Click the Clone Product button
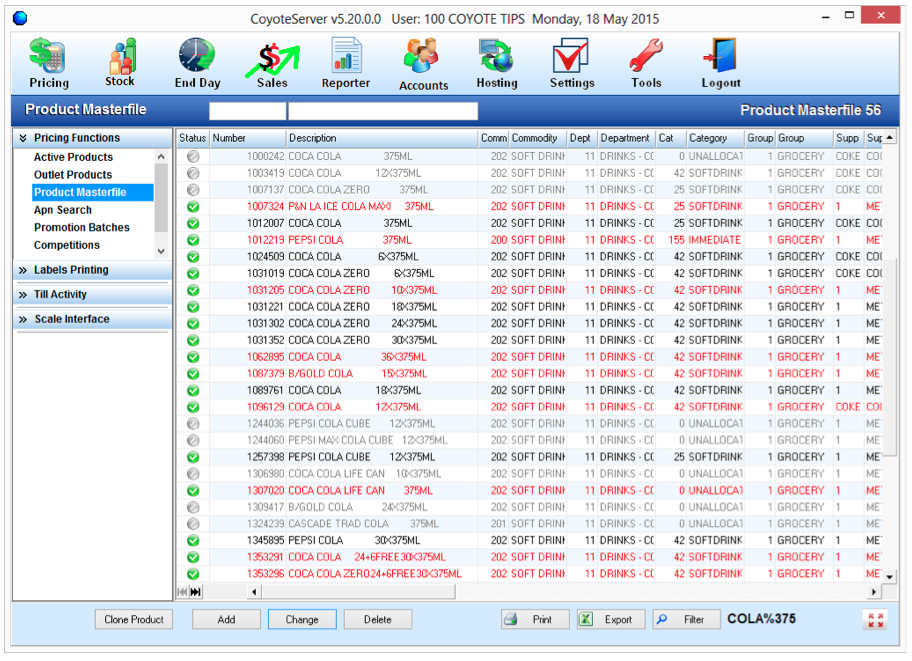Screen dimensions: 912x661 pos(134,620)
